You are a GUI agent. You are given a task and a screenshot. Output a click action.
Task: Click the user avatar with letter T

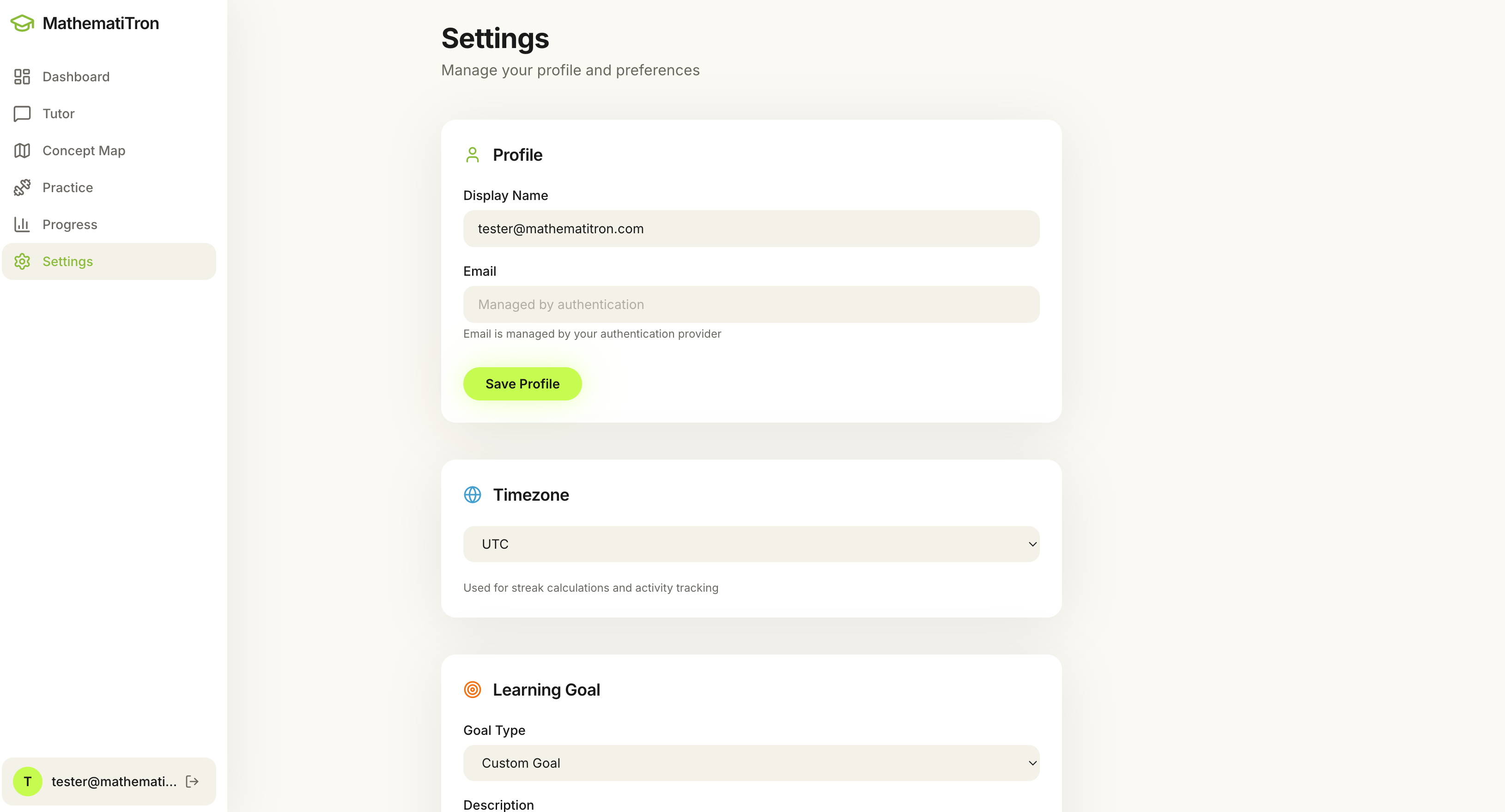[27, 781]
